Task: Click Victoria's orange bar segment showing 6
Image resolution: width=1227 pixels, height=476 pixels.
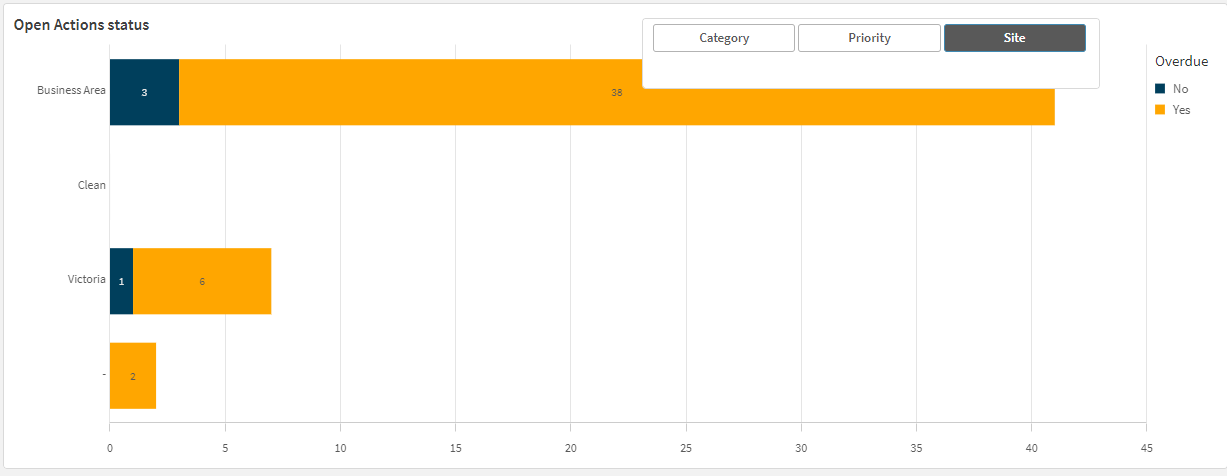Action: click(202, 281)
